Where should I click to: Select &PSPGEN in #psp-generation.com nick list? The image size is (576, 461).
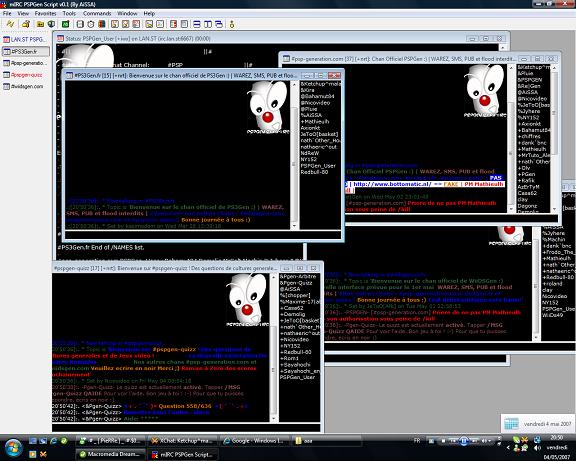click(x=530, y=80)
